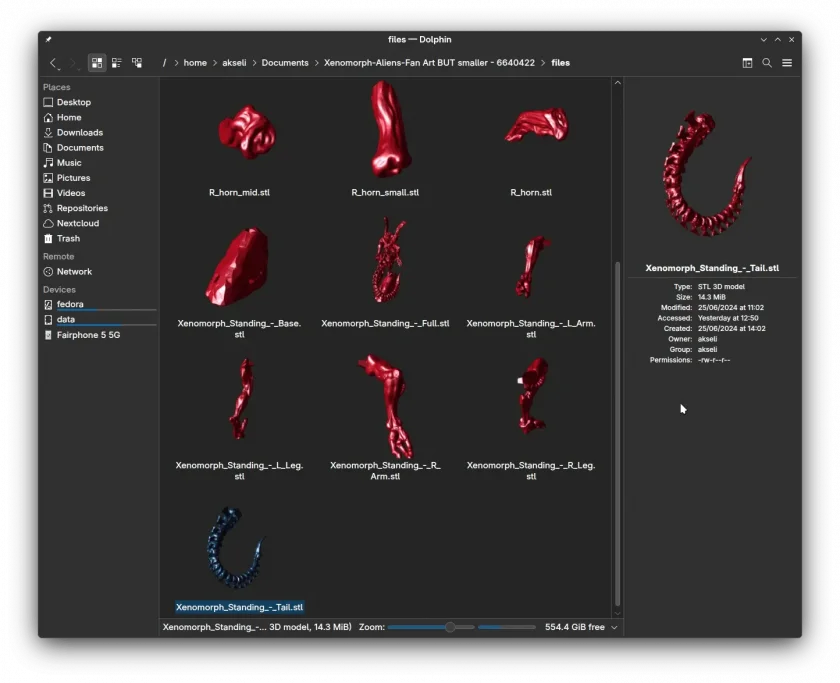The image size is (840, 683).
Task: Navigate to akseli in breadcrumb
Action: pyautogui.click(x=234, y=63)
